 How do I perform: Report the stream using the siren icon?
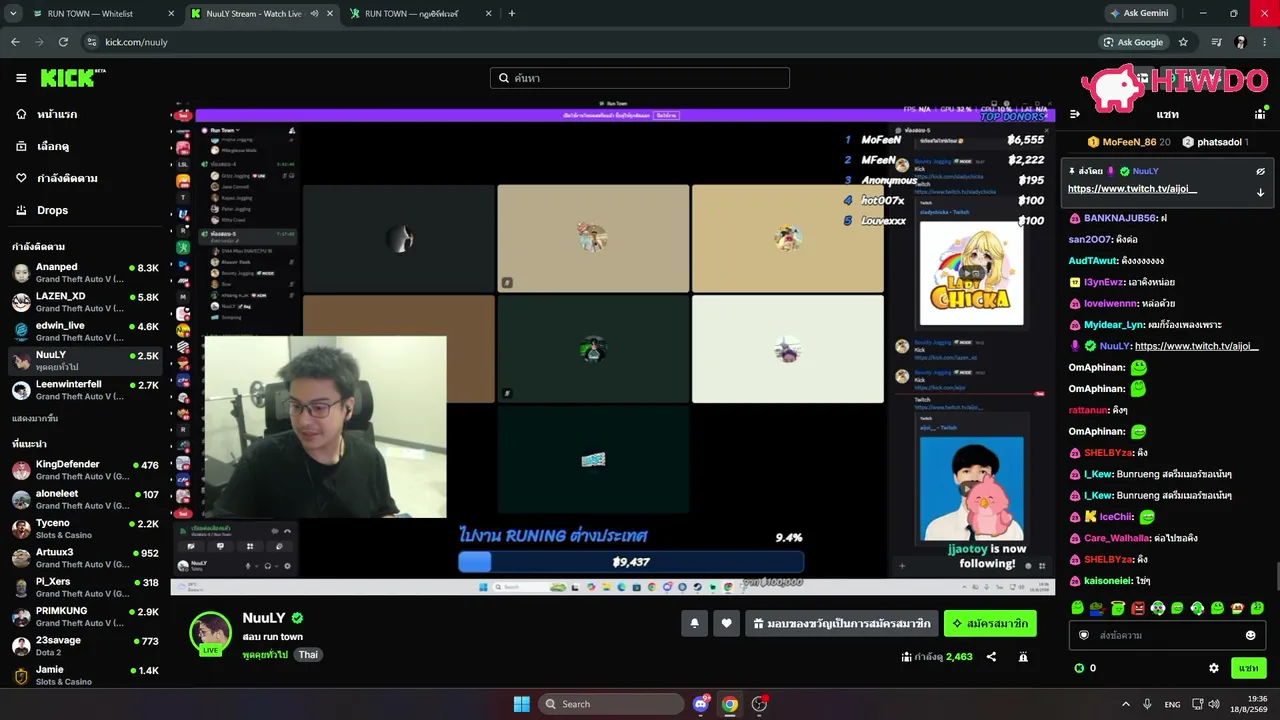click(x=1023, y=657)
